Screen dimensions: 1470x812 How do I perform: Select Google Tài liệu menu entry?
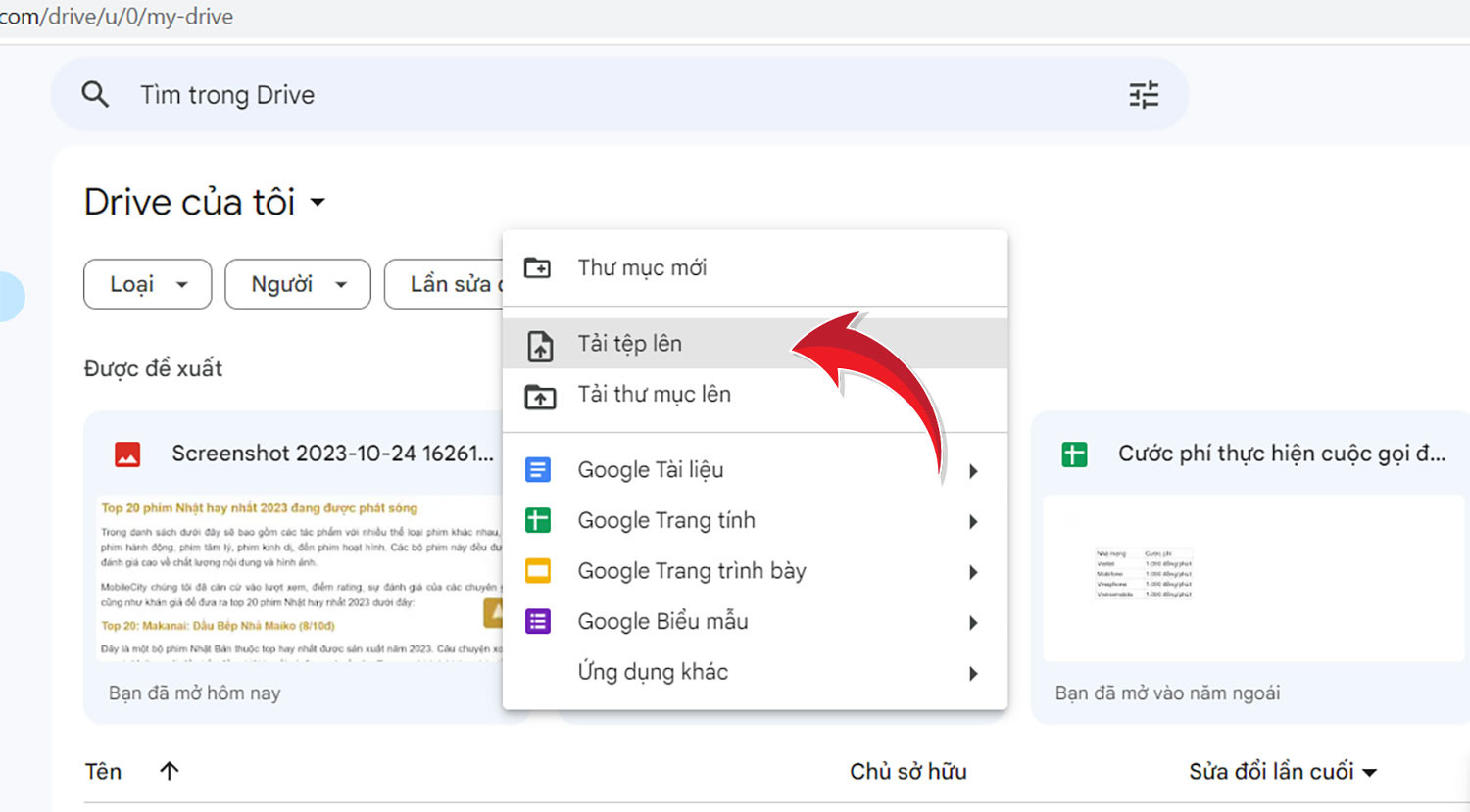755,470
